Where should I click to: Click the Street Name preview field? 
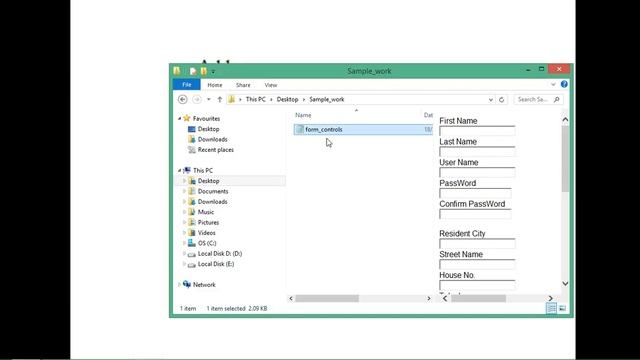click(477, 264)
